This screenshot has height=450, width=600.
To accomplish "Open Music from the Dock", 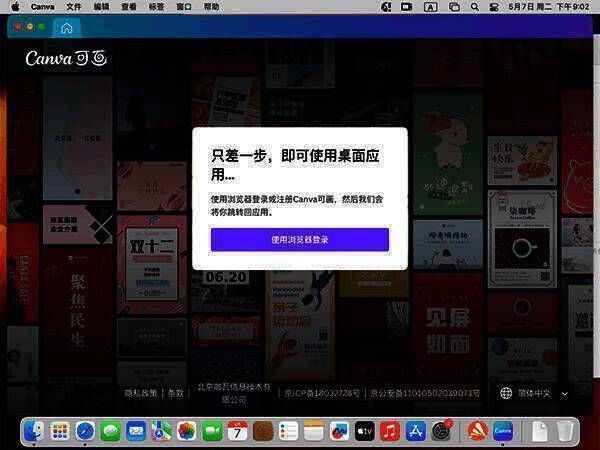I will (390, 431).
